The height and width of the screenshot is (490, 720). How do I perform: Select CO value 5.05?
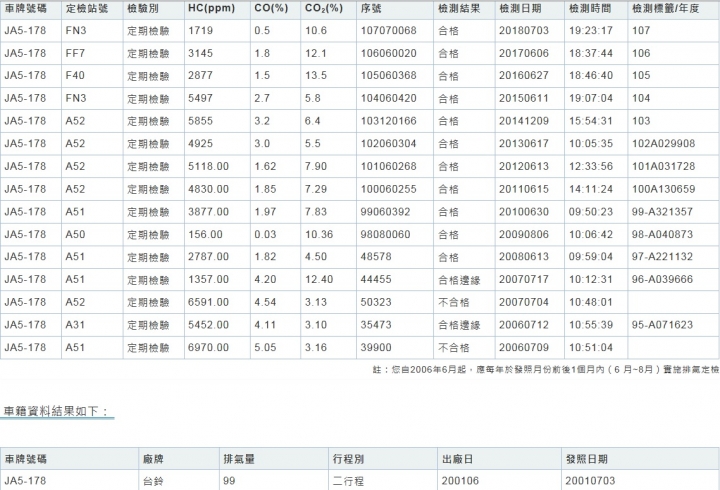[x=265, y=347]
